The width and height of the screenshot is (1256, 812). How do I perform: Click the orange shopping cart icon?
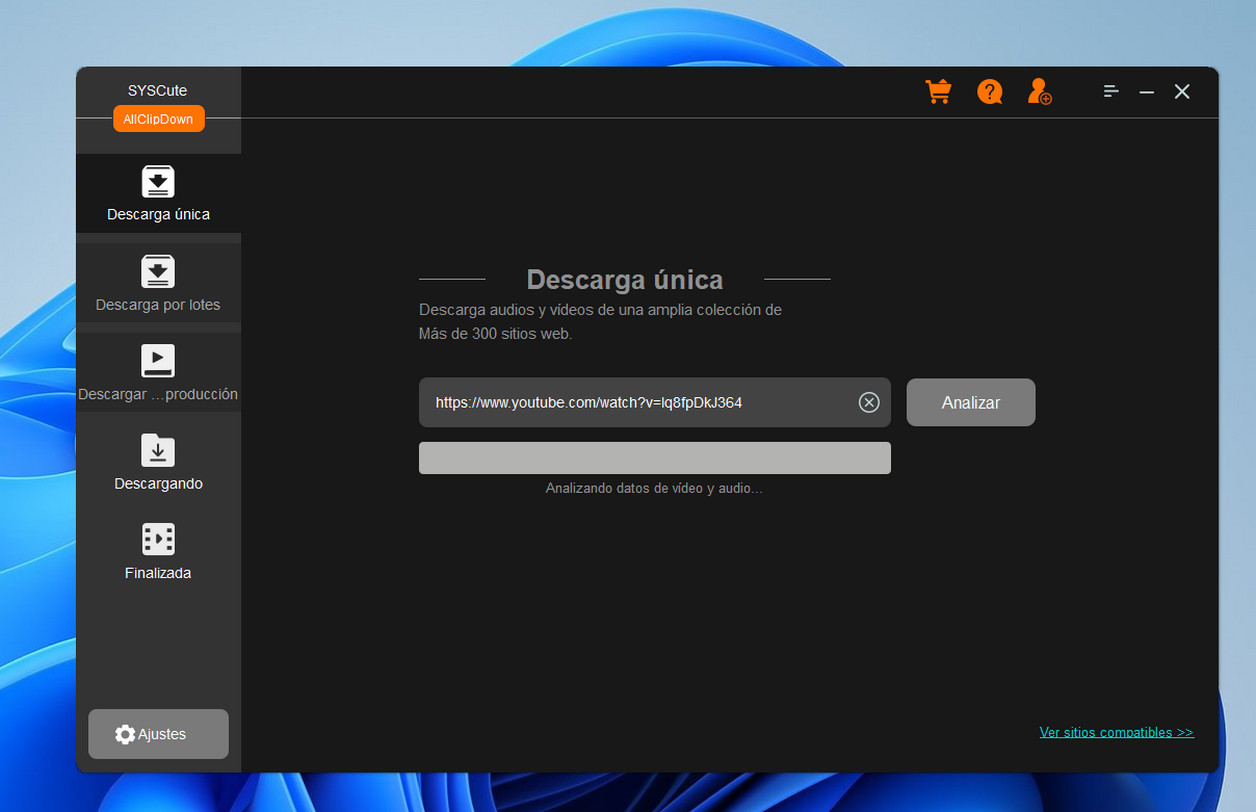pyautogui.click(x=938, y=92)
